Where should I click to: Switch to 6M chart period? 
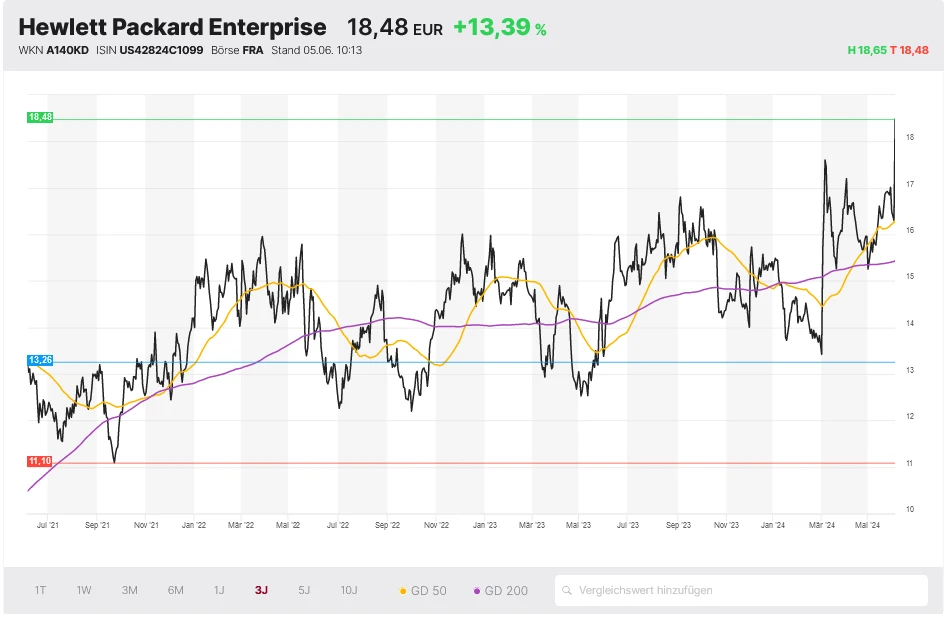(176, 590)
